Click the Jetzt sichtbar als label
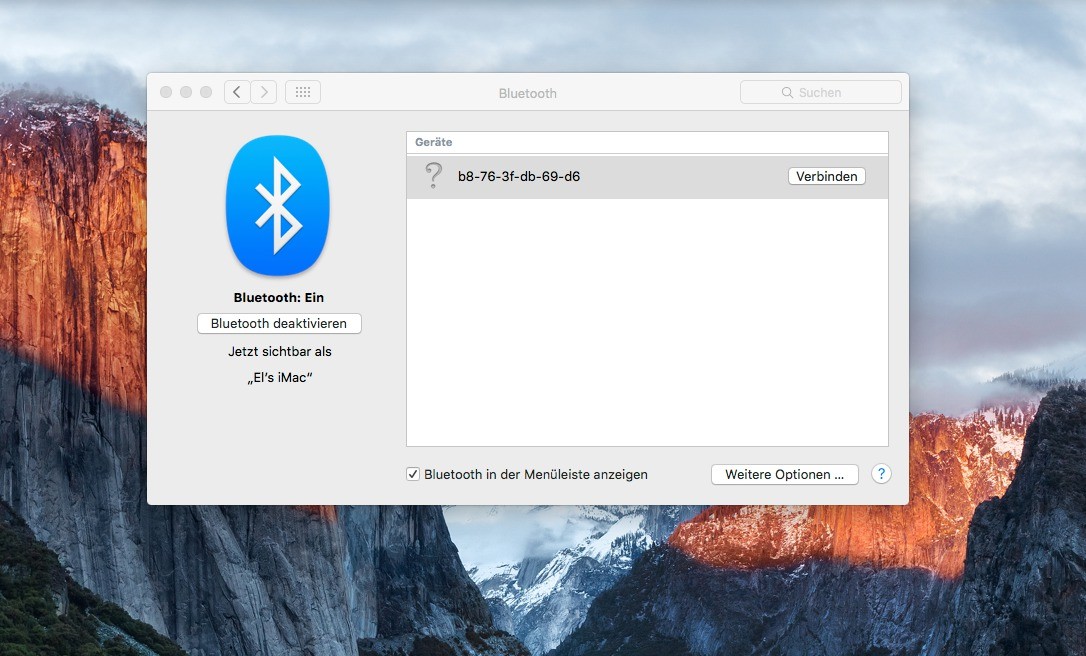This screenshot has width=1086, height=656. (280, 351)
